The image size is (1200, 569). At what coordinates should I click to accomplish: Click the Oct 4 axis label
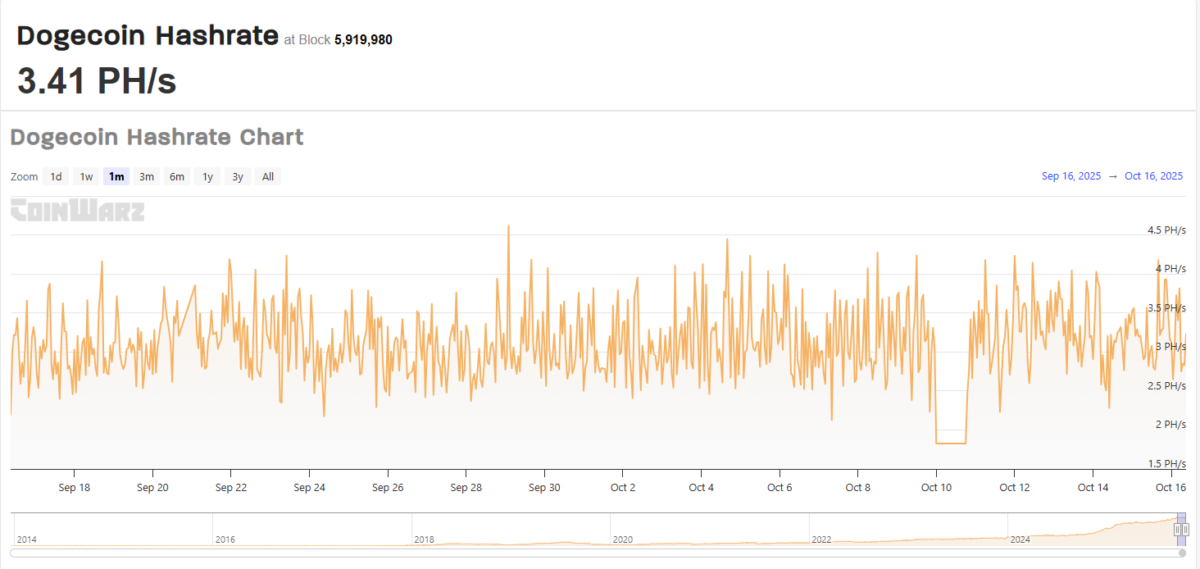(701, 488)
